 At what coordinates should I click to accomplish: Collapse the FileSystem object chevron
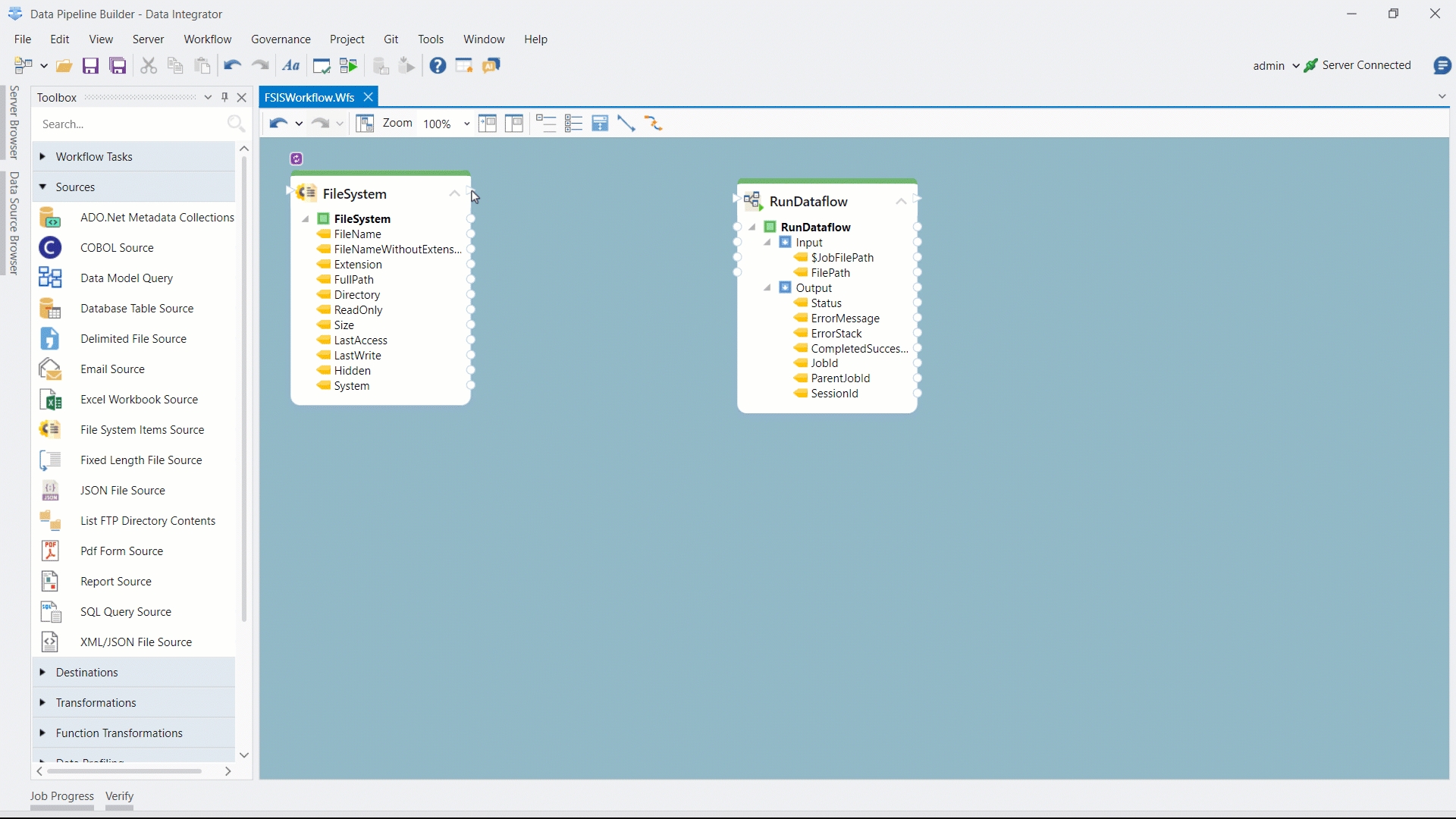(x=454, y=194)
